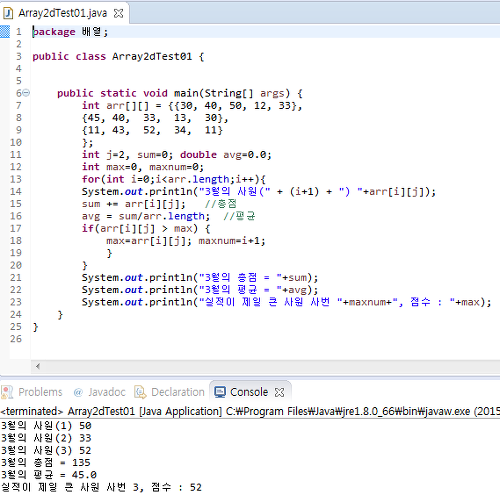Click the blue marker beside line 1
500x495 pixels.
point(5,32)
